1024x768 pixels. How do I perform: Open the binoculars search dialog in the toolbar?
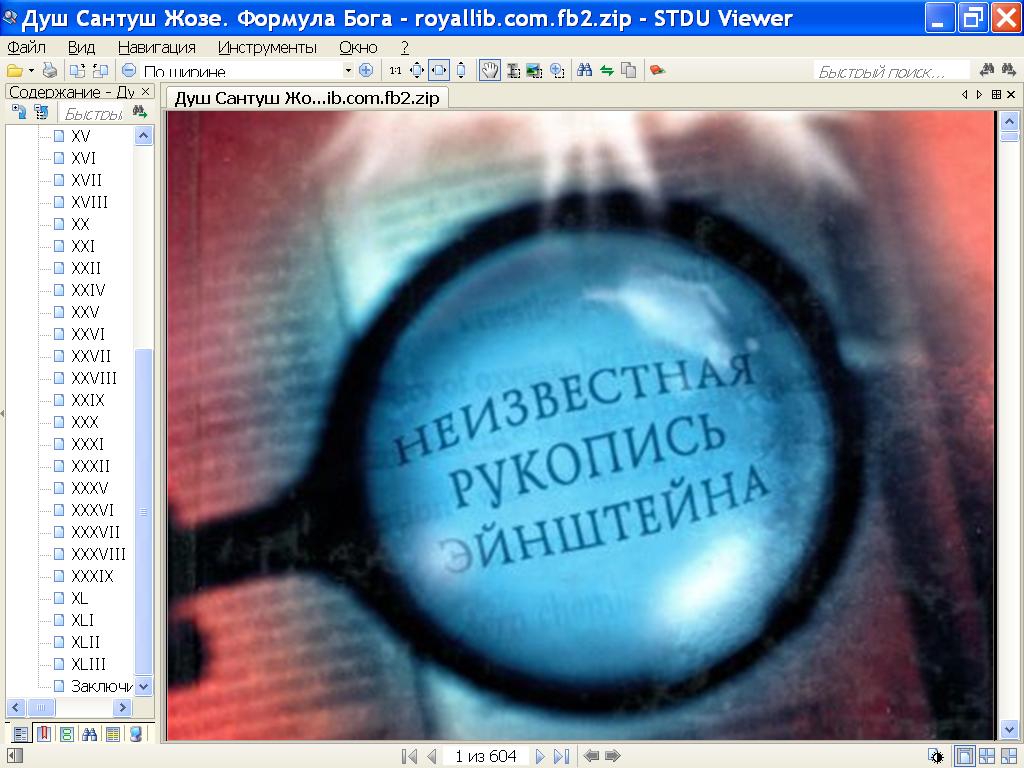[584, 71]
